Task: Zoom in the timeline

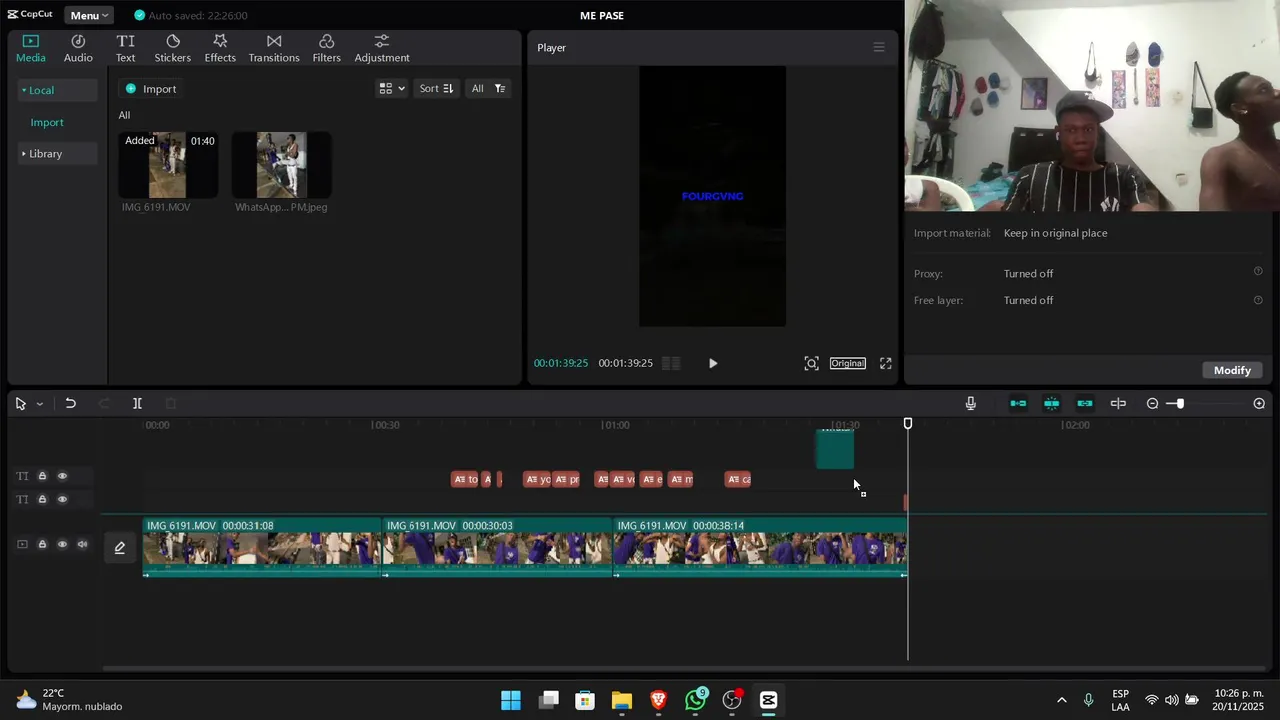Action: point(1259,403)
